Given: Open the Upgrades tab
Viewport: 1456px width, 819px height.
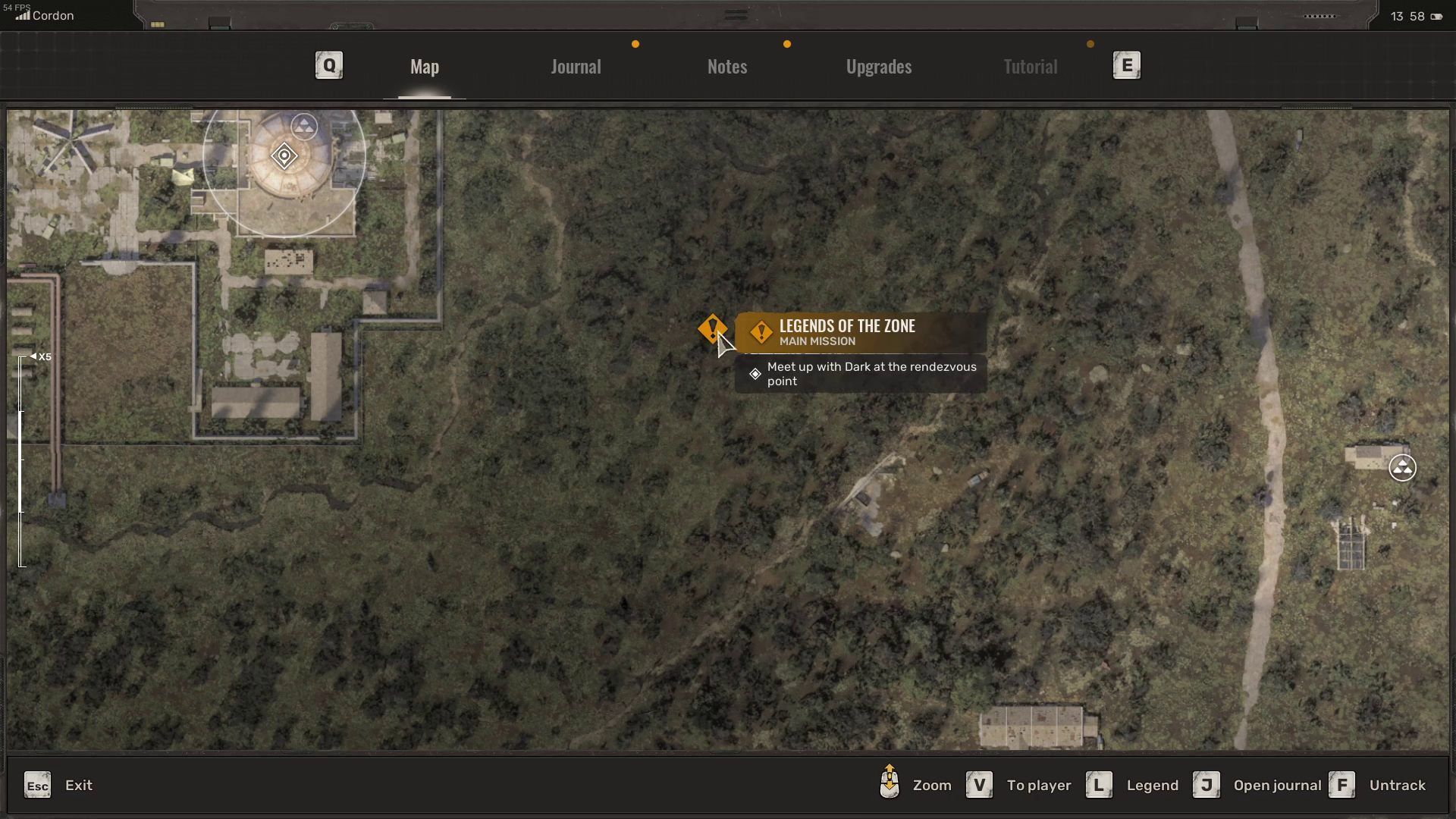Looking at the screenshot, I should pos(878,67).
